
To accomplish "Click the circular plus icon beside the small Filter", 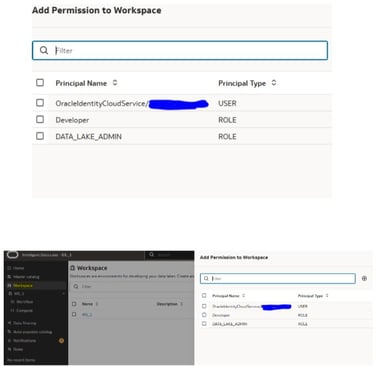I will pos(364,278).
